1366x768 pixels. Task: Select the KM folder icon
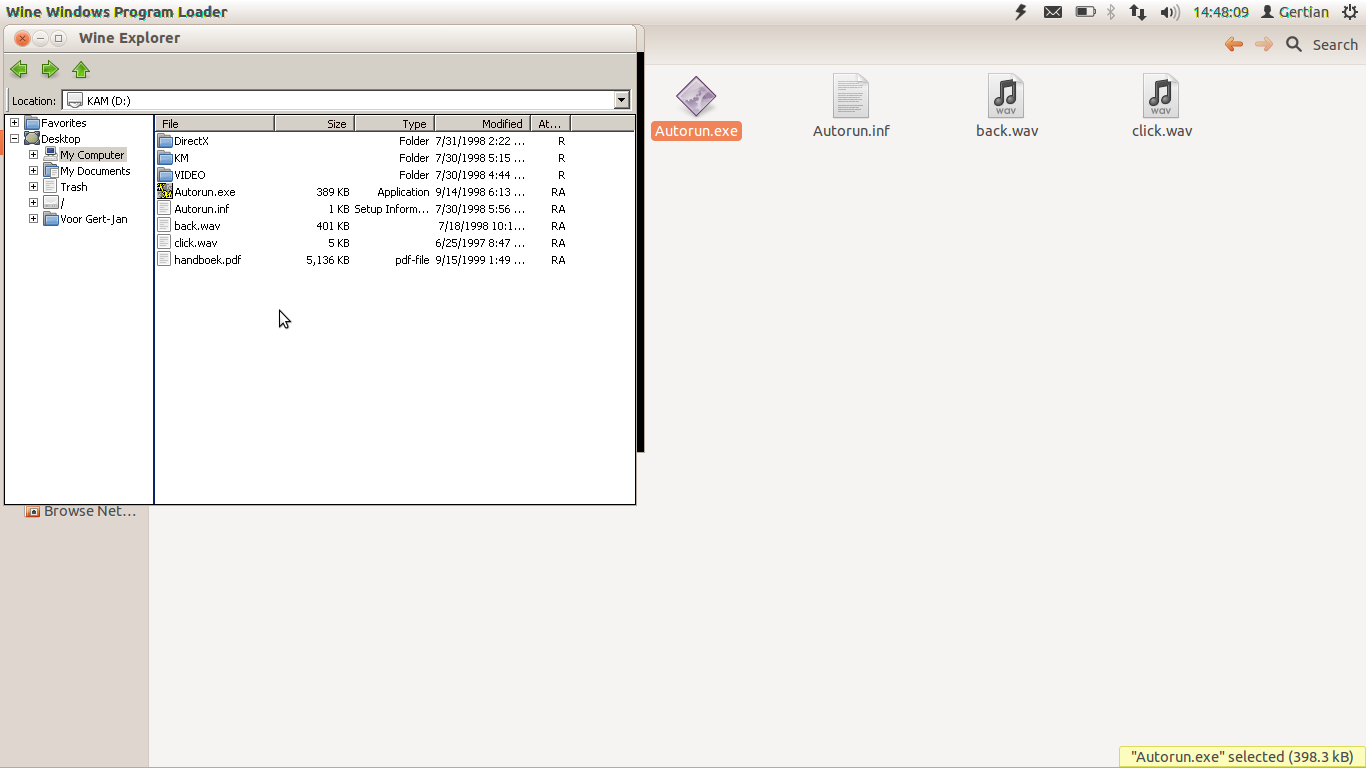click(165, 158)
